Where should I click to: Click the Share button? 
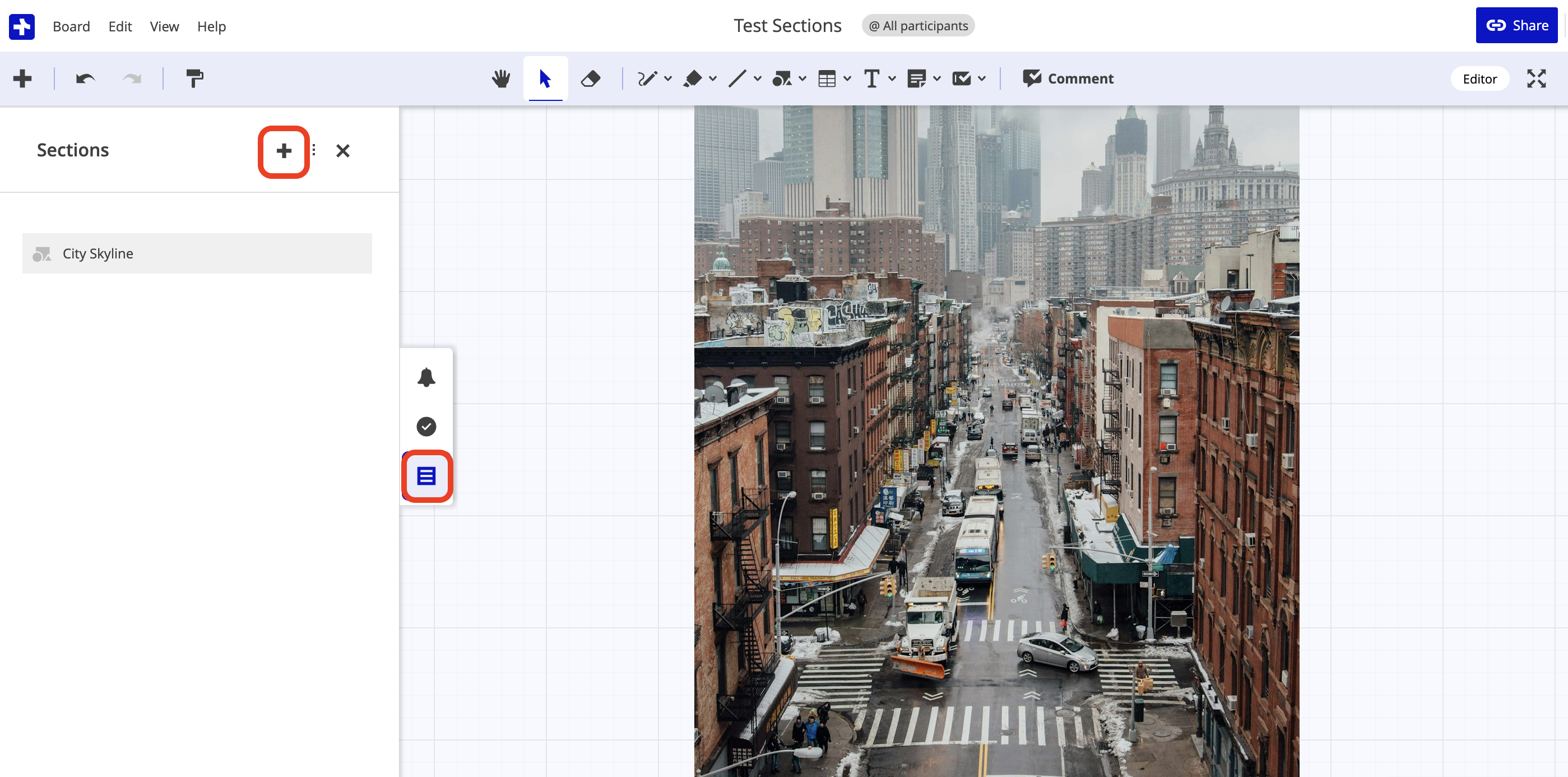pyautogui.click(x=1516, y=26)
